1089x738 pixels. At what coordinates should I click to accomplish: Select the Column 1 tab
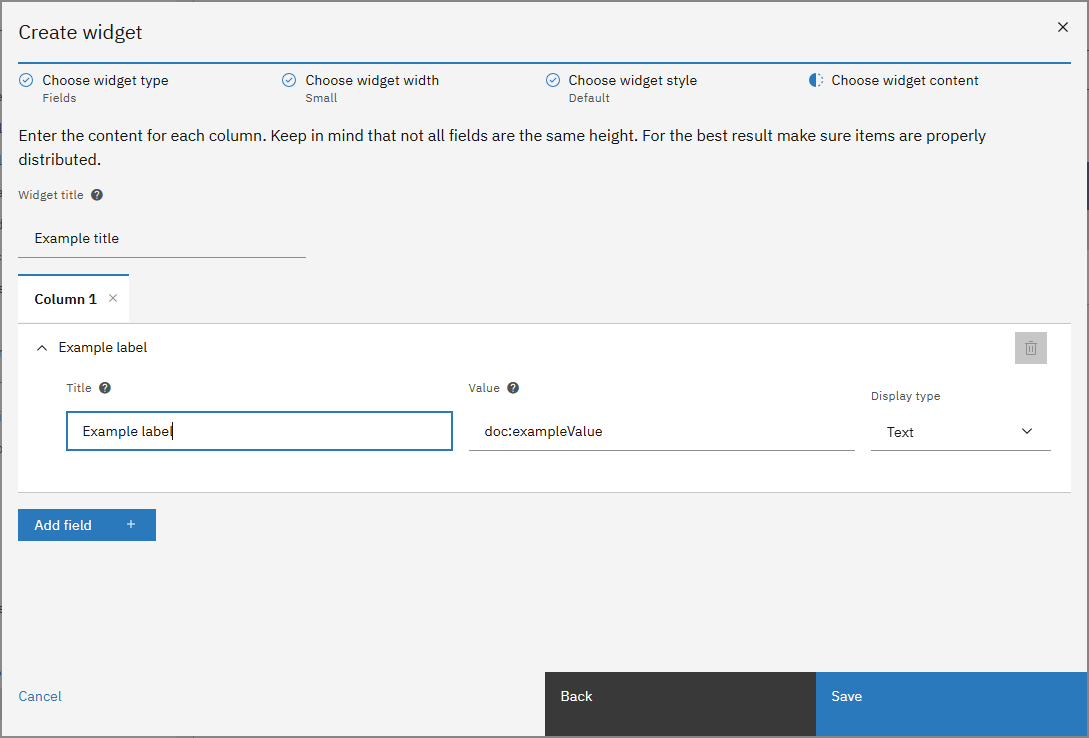(x=65, y=299)
